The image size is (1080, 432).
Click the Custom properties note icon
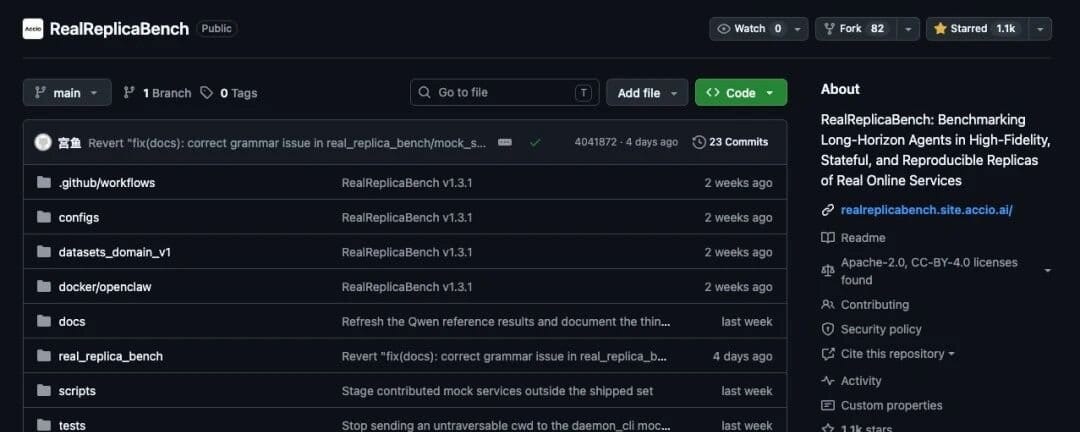coord(828,405)
